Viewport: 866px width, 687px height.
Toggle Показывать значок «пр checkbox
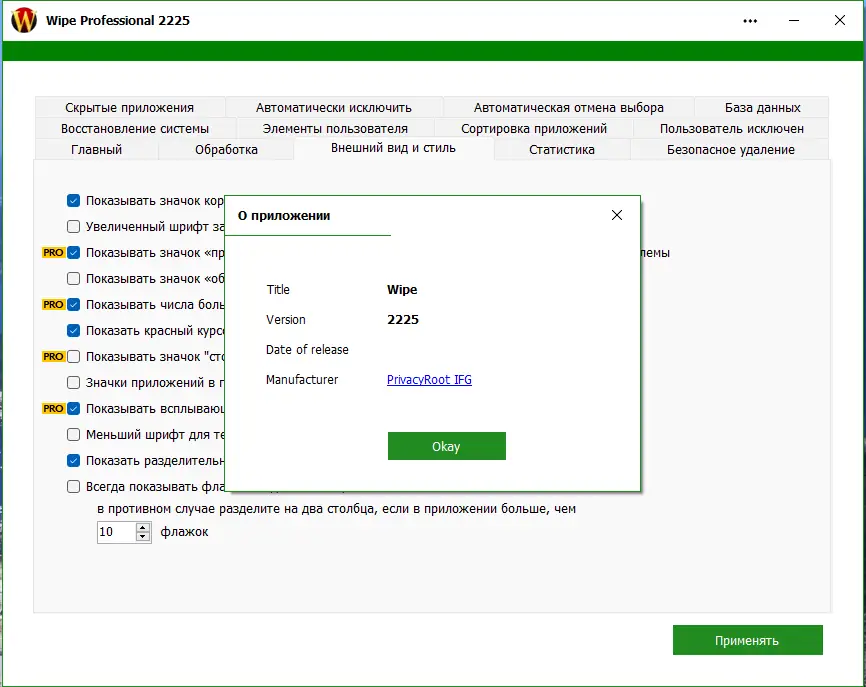click(73, 252)
